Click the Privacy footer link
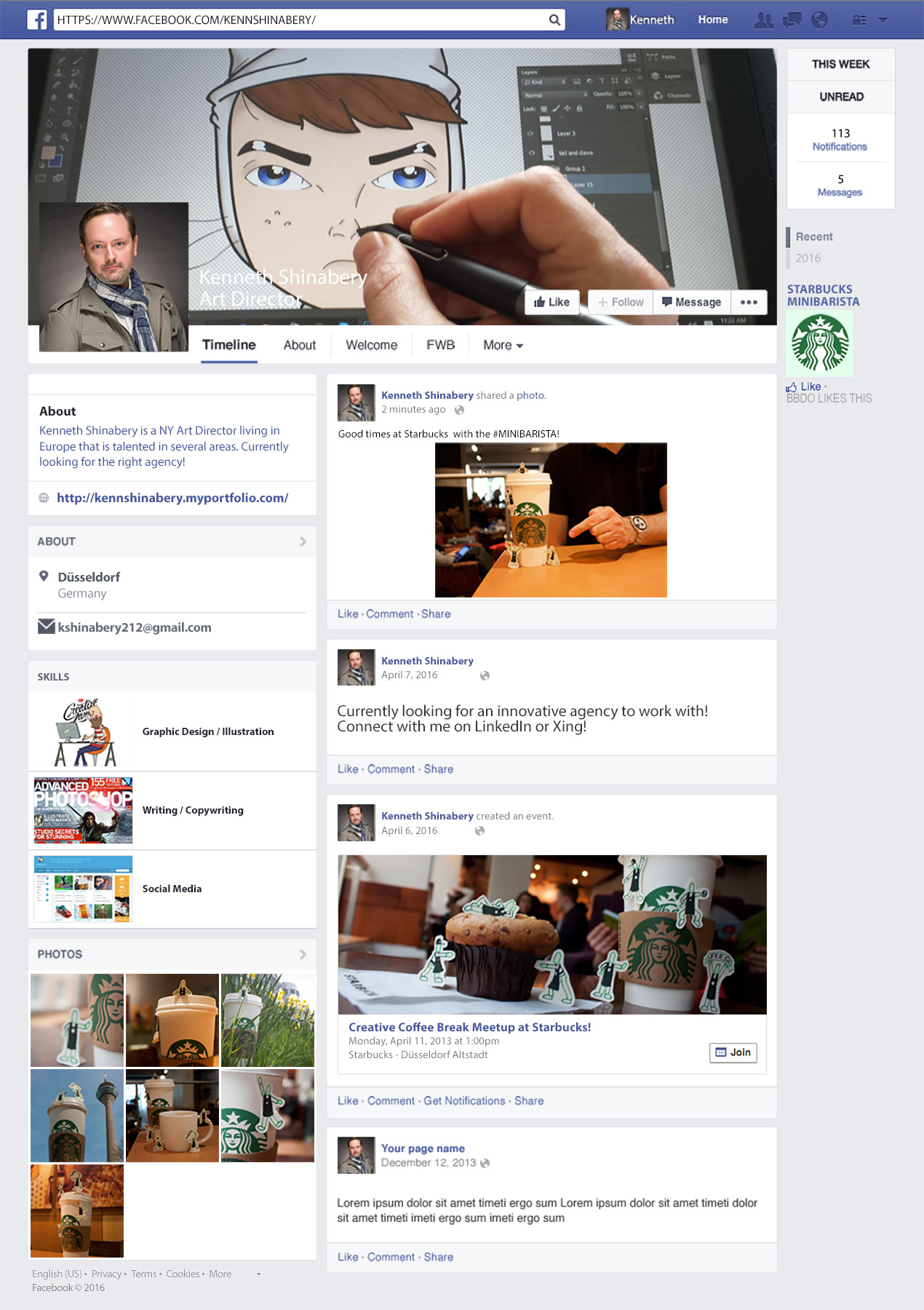 pos(106,1274)
